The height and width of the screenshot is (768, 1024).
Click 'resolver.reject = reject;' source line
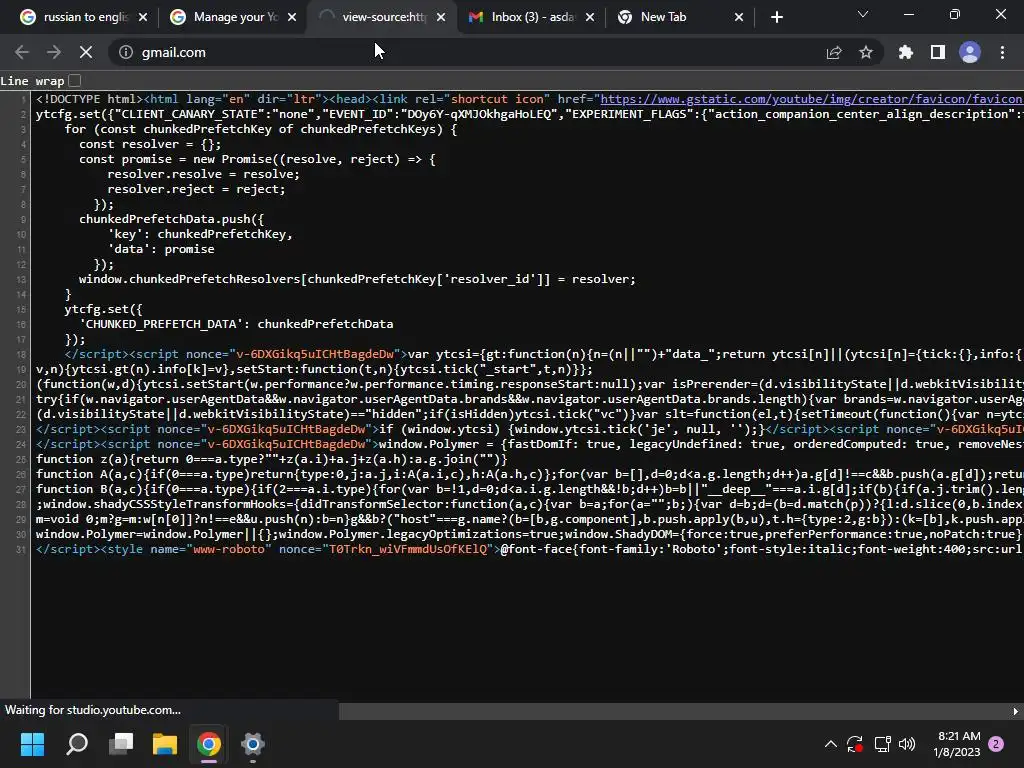[x=197, y=189]
